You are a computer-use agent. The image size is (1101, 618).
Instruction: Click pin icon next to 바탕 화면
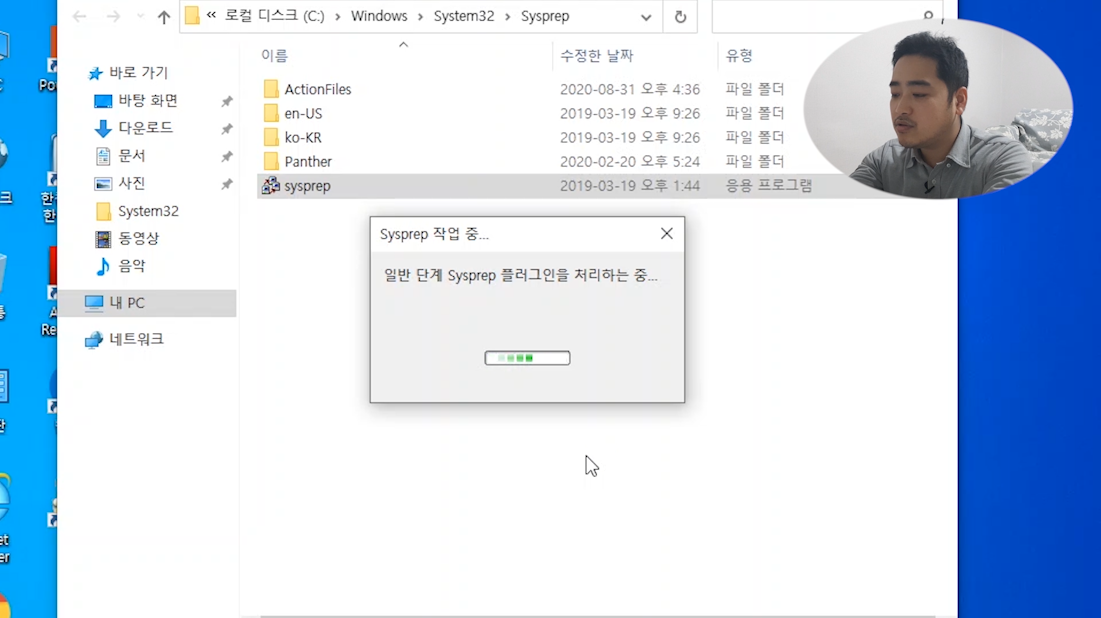tap(227, 101)
